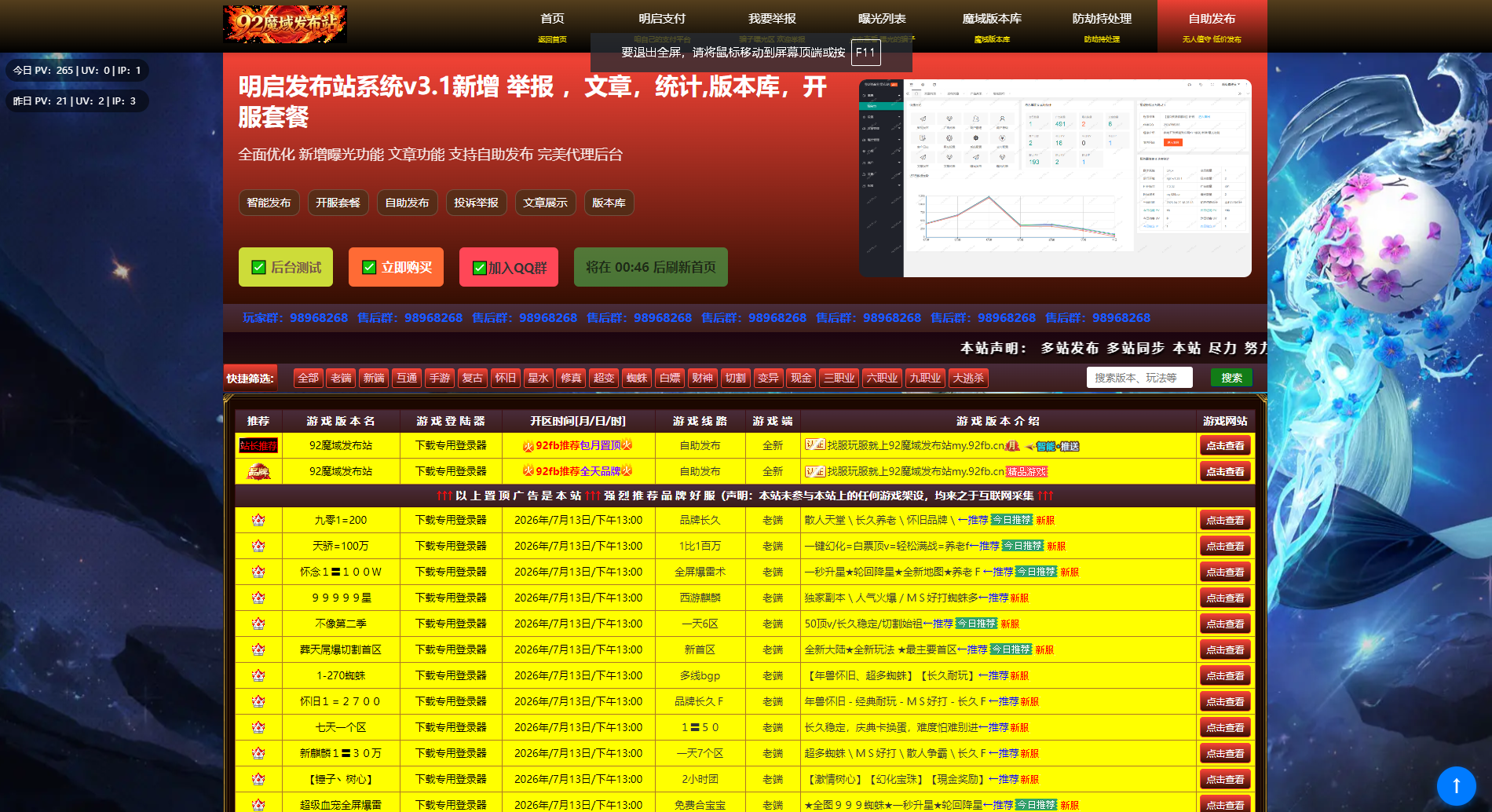Viewport: 1492px width, 812px height.
Task: Open the 92fb推荐全天品牌 link
Action: tap(578, 471)
